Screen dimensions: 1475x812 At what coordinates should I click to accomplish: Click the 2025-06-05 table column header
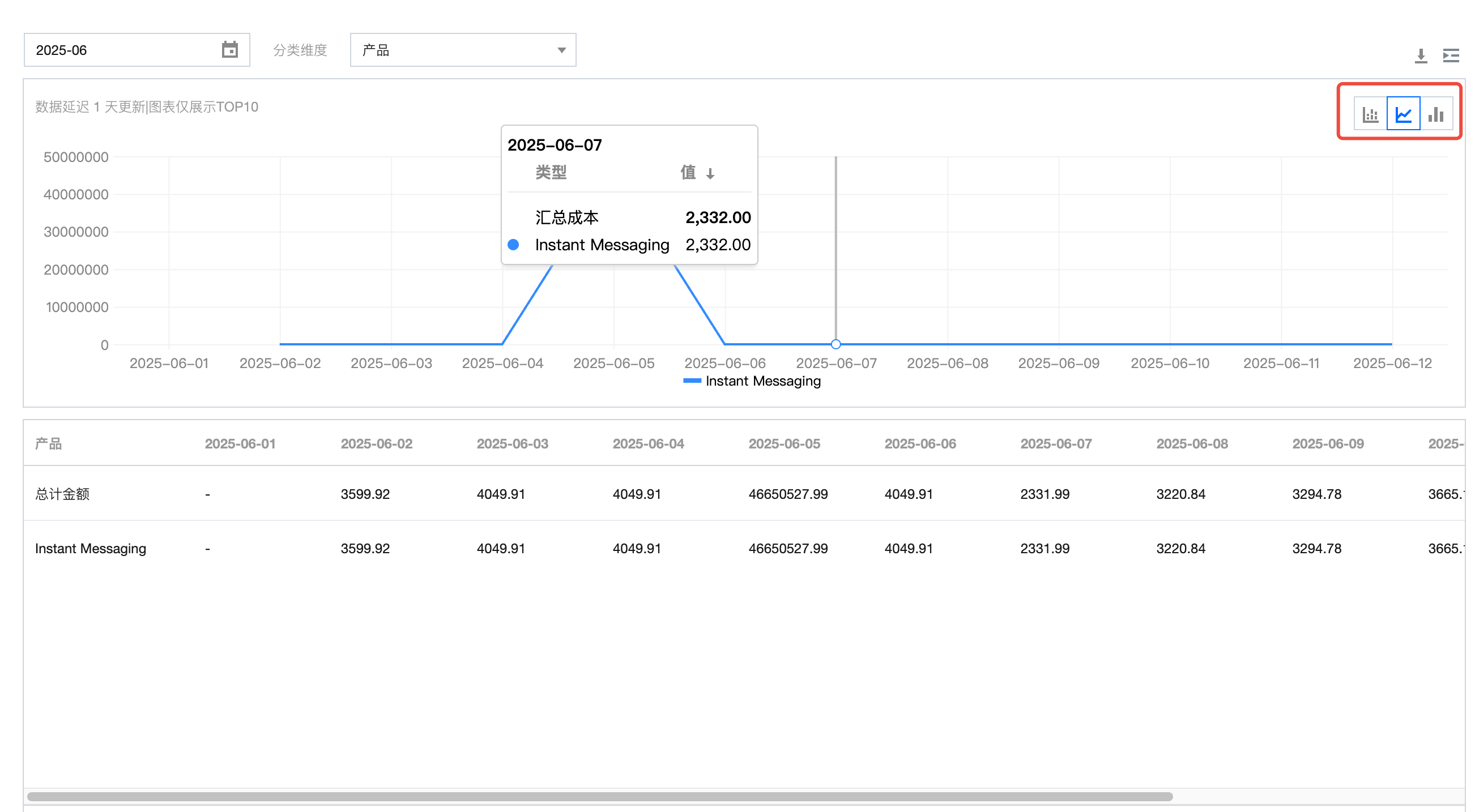coord(784,443)
